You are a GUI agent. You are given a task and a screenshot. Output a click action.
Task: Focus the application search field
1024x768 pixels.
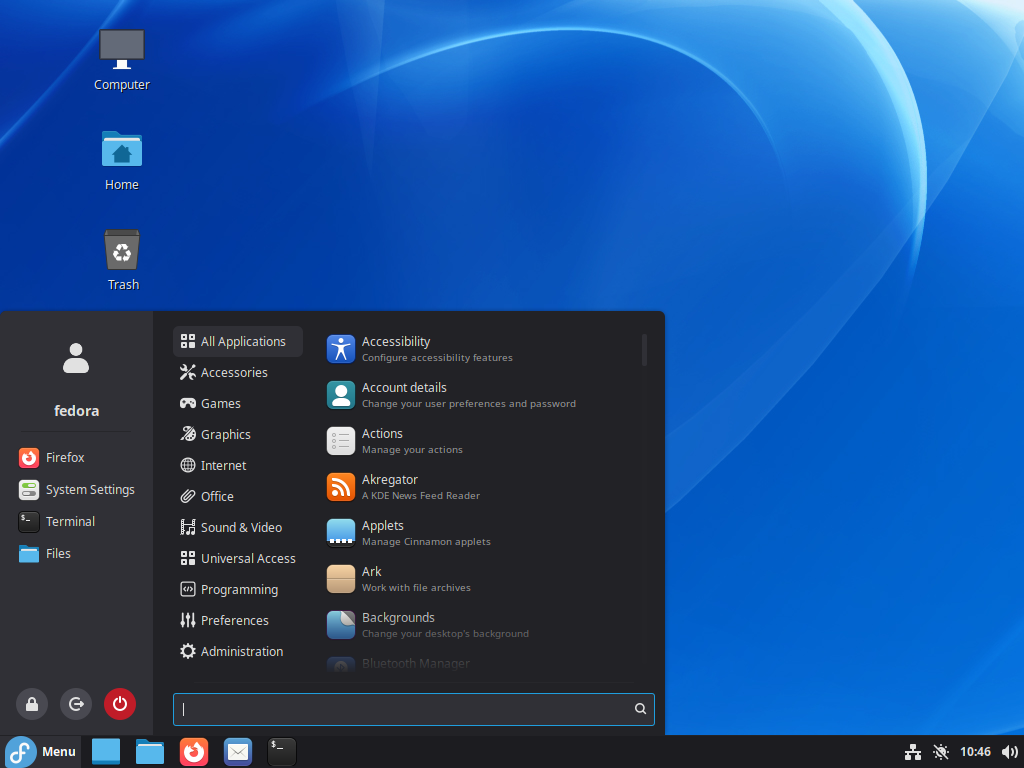click(413, 709)
